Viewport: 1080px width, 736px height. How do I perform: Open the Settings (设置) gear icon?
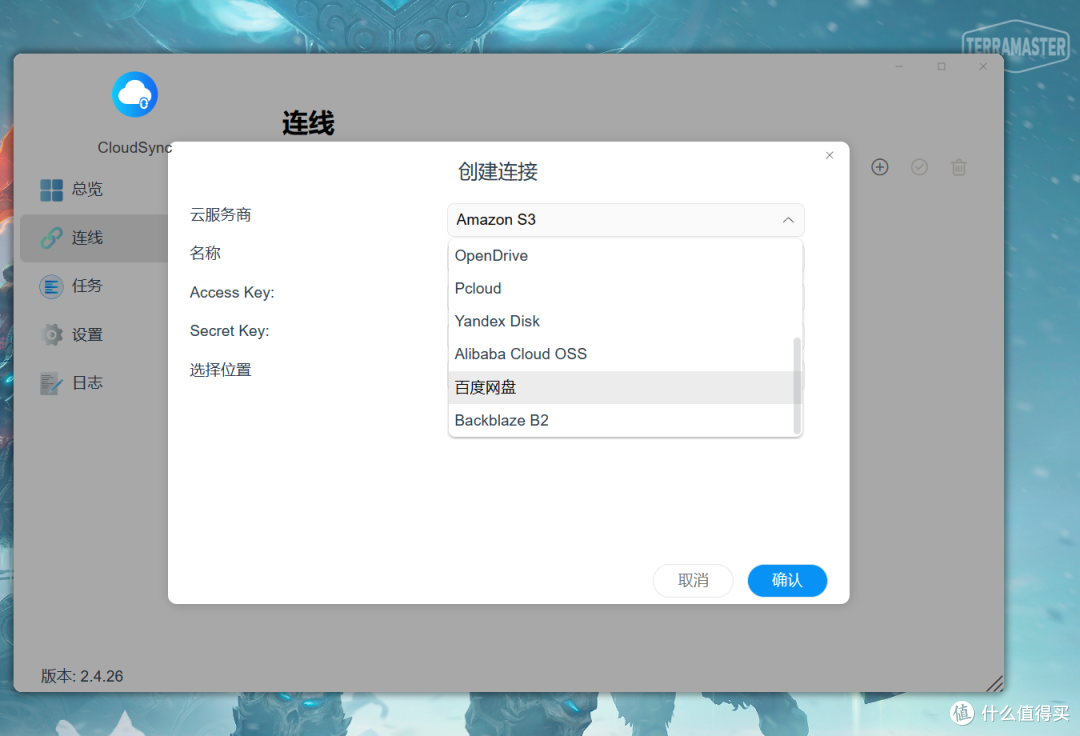click(x=51, y=335)
